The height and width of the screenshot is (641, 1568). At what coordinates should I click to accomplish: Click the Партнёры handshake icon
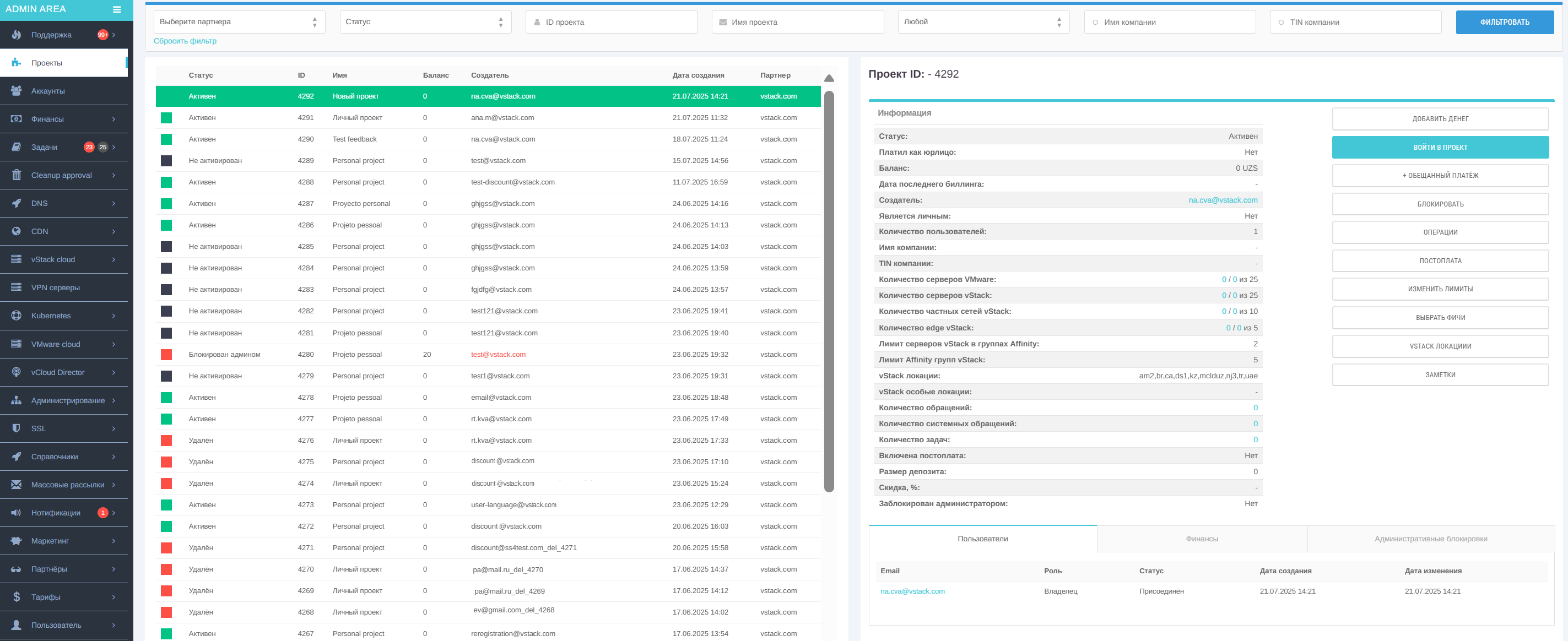[x=17, y=569]
